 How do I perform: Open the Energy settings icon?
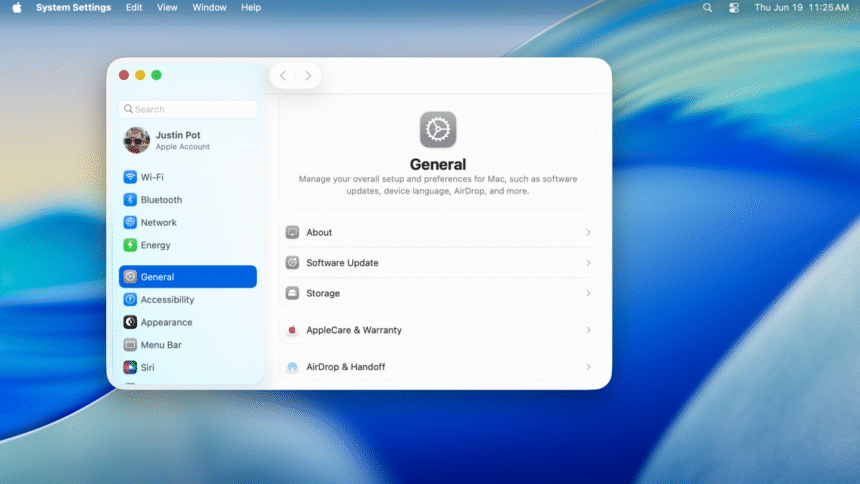(x=130, y=245)
